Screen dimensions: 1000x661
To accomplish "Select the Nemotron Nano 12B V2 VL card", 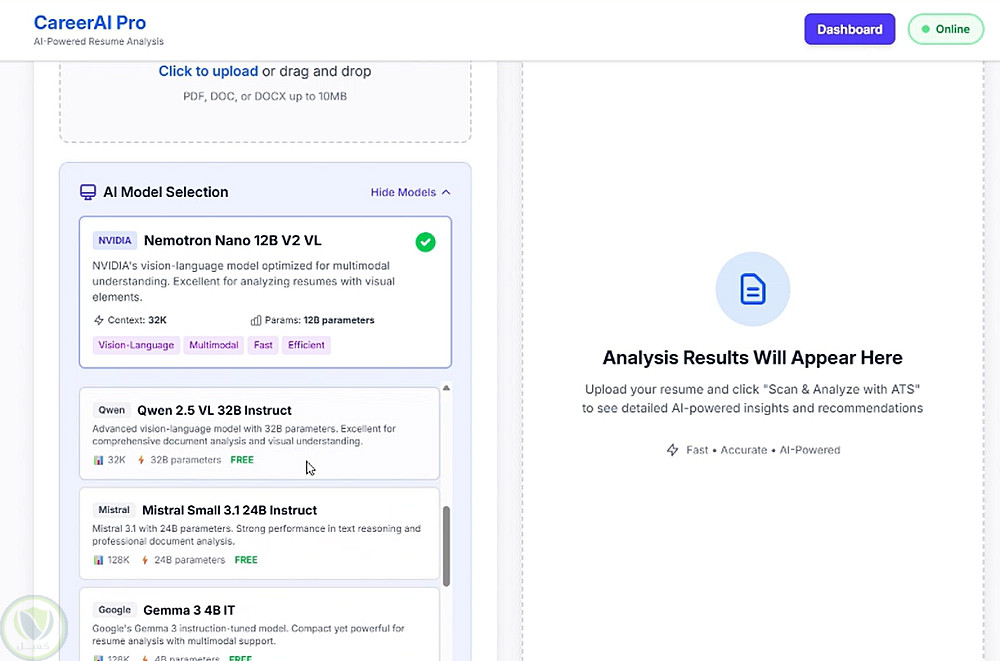I will [265, 292].
